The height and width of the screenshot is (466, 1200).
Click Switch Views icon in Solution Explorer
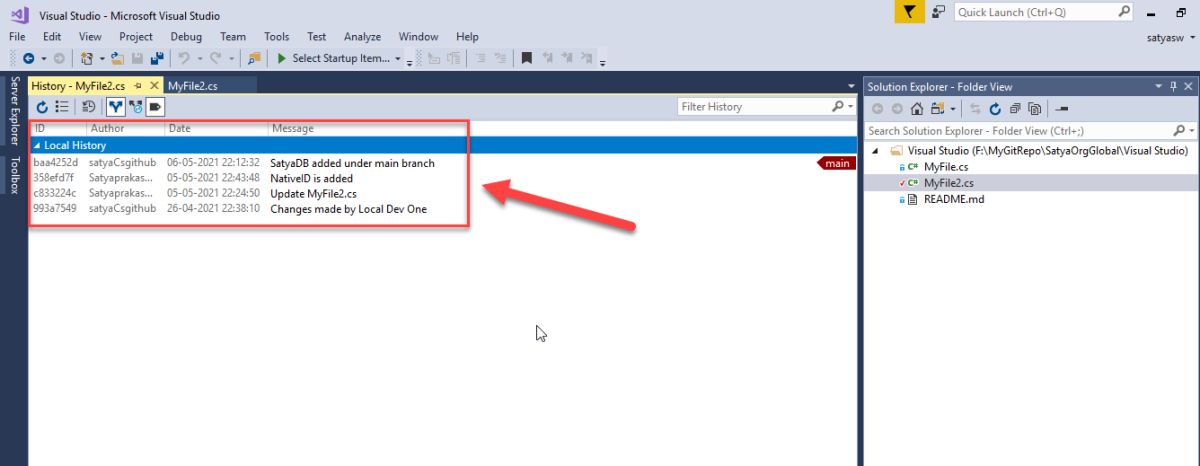(939, 109)
